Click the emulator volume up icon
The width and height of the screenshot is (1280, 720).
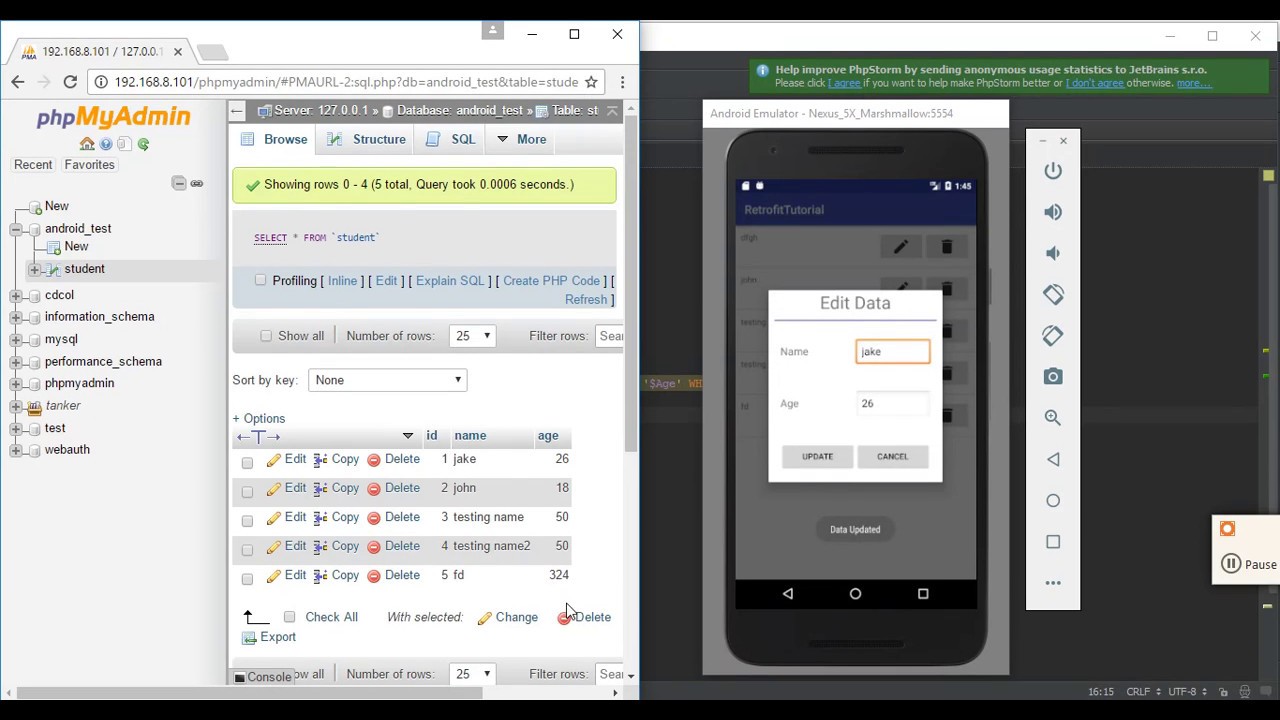tap(1053, 212)
